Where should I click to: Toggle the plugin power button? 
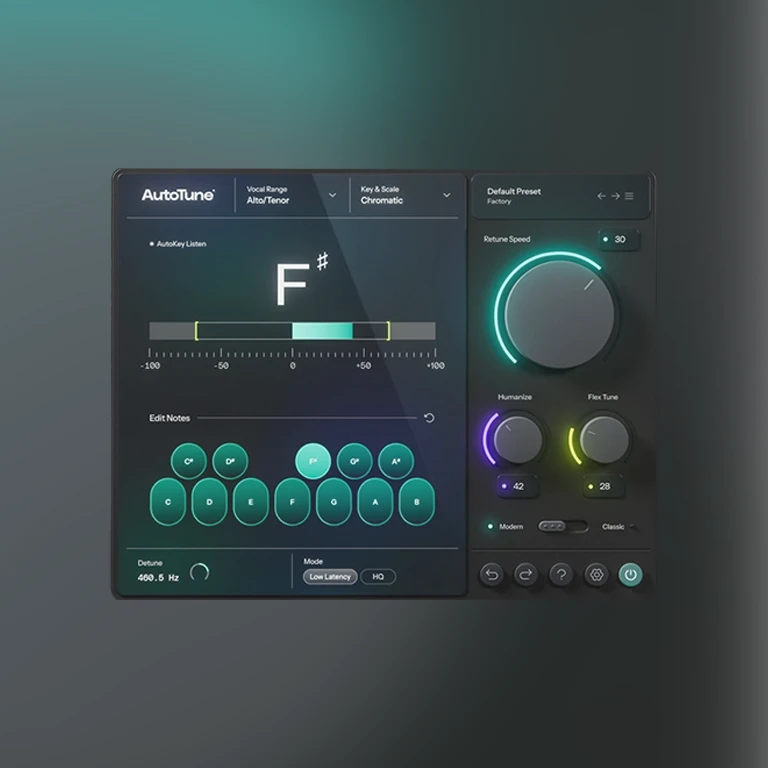pyautogui.click(x=631, y=574)
